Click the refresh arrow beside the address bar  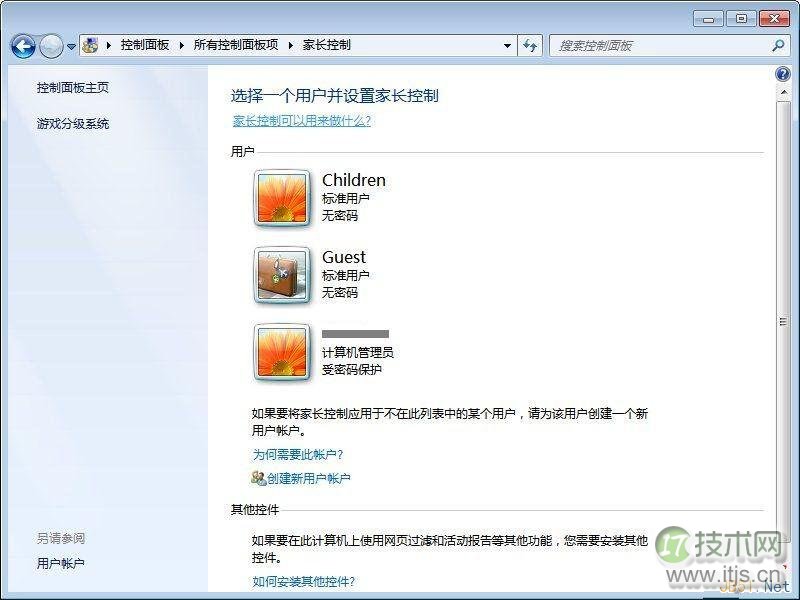[x=531, y=45]
